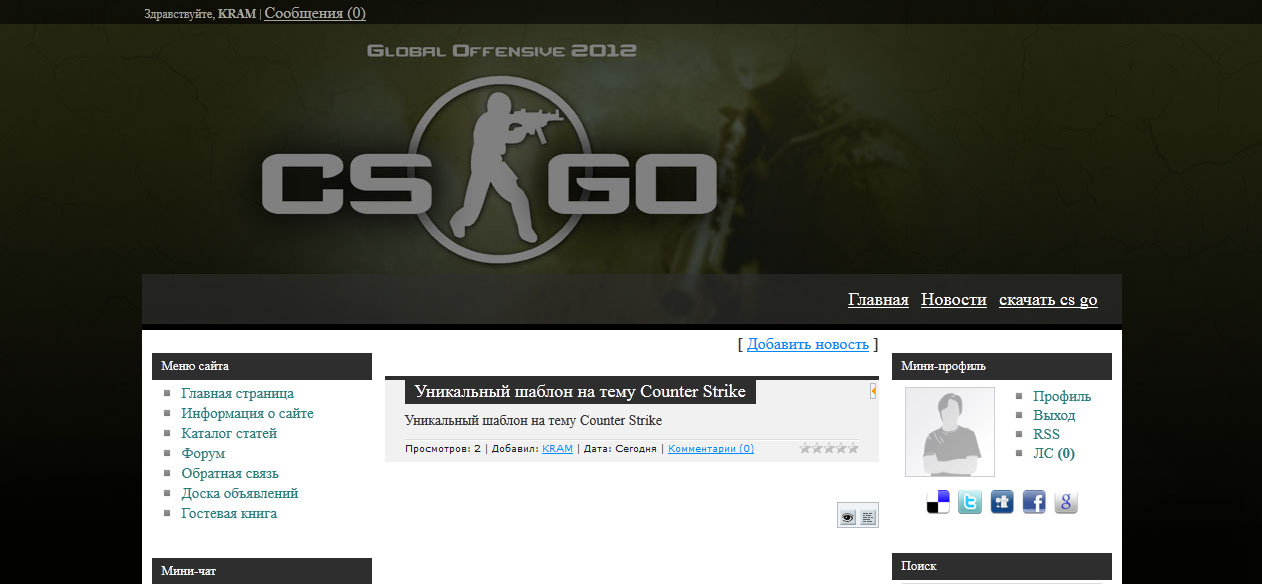Click the Google bookmark icon
This screenshot has height=584, width=1262.
click(1066, 502)
